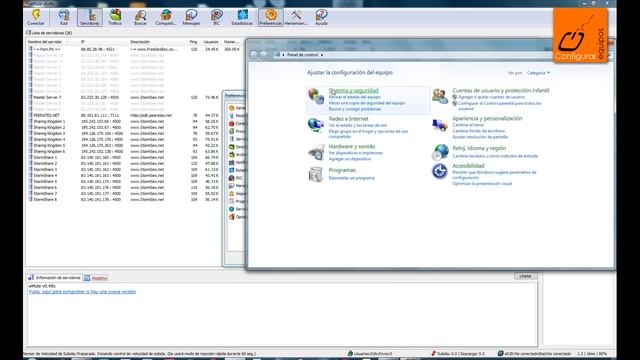640x360 pixels.
Task: Click the Cuentas de usuario people icon
Action: (440, 96)
